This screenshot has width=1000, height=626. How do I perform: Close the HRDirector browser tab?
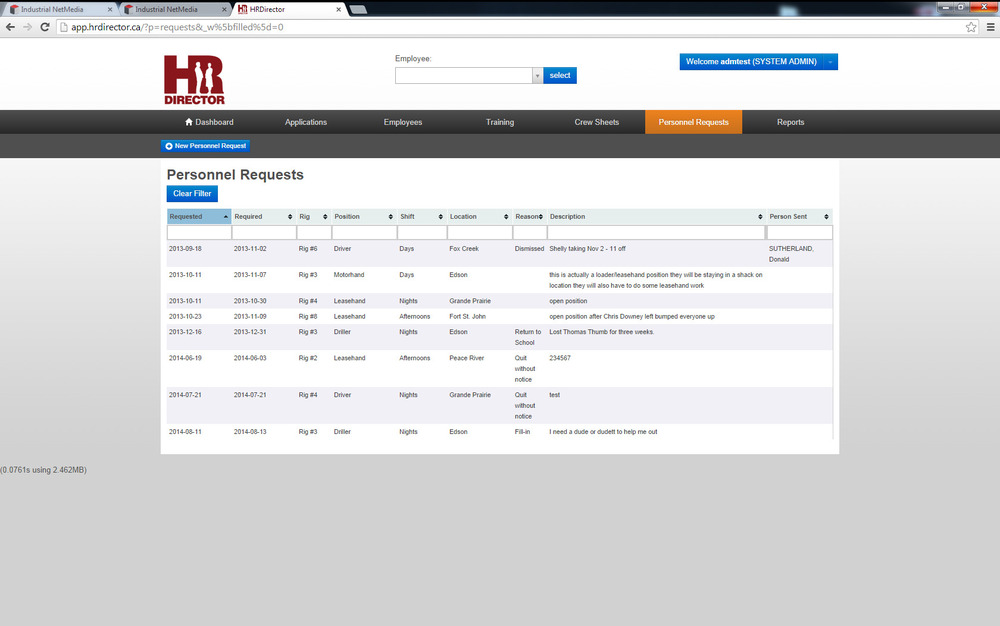(338, 10)
